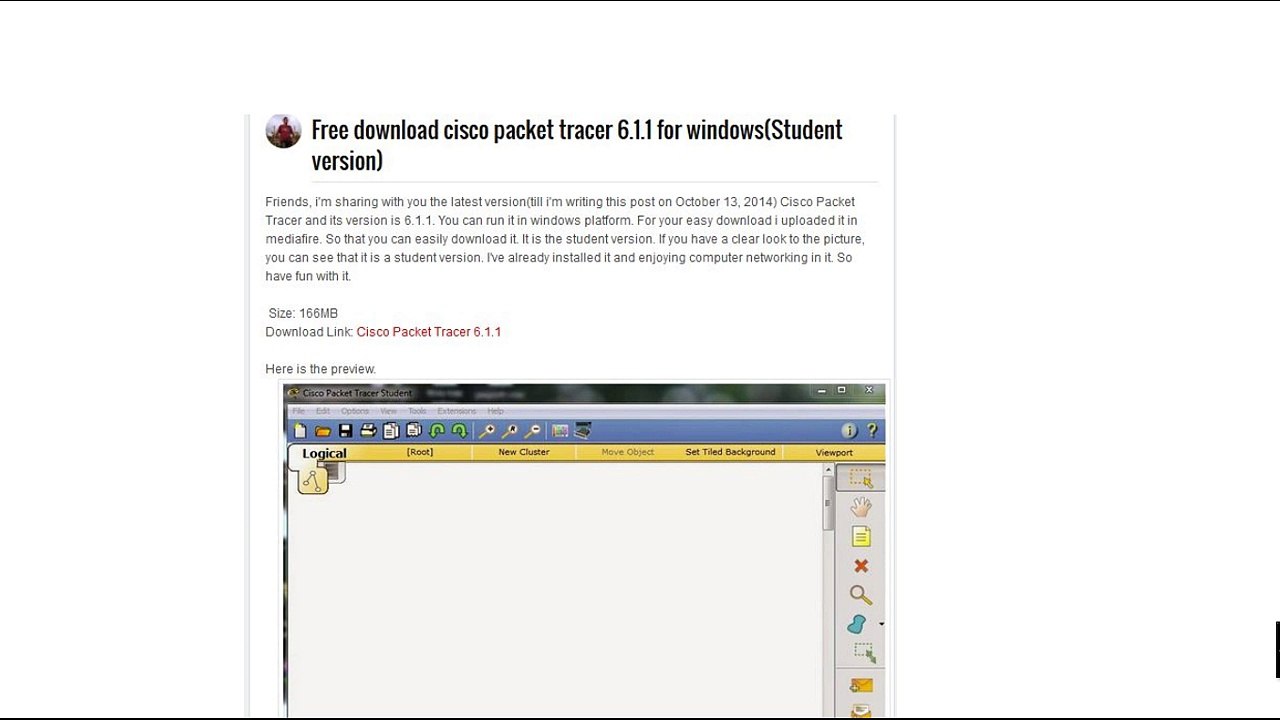Click the New Cluster button

524,452
